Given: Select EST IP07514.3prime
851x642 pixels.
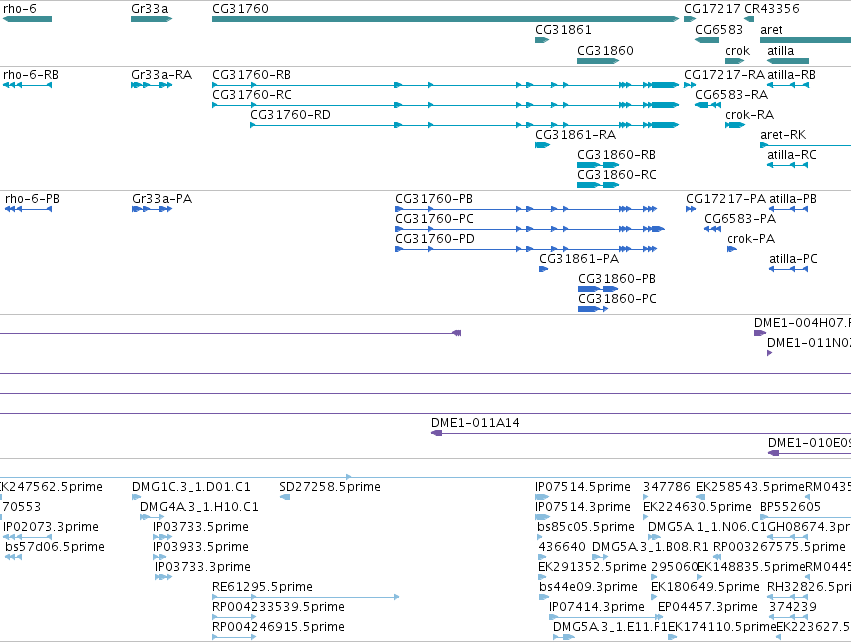Looking at the screenshot, I should (x=583, y=507).
